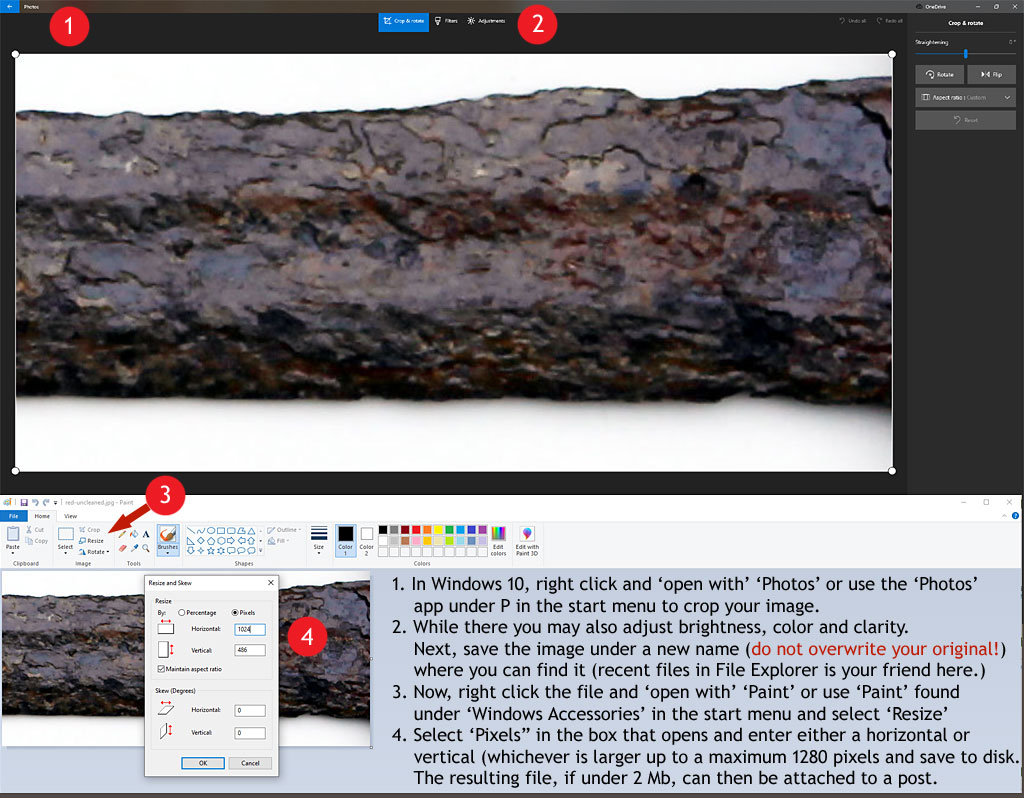
Task: Click the bottom-right crop corner handle
Action: [892, 471]
